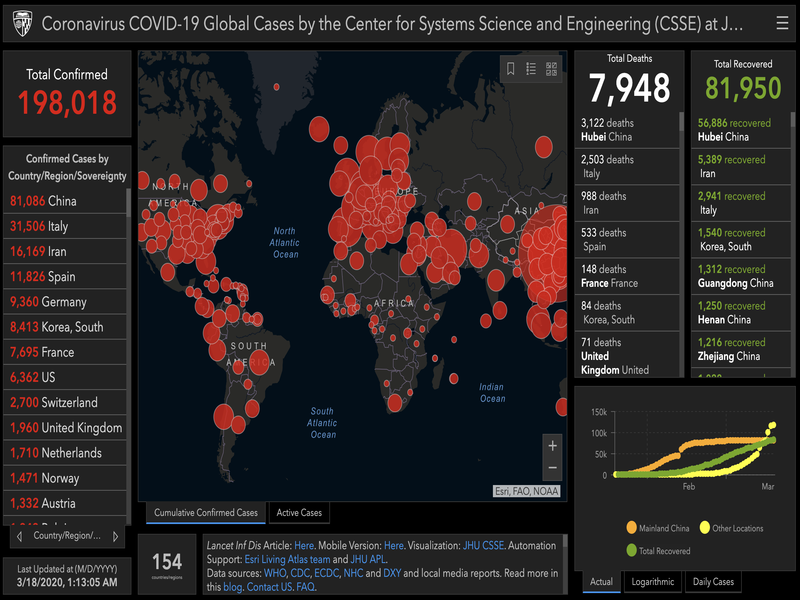Open the Lancet article Here link
800x600 pixels.
click(304, 545)
